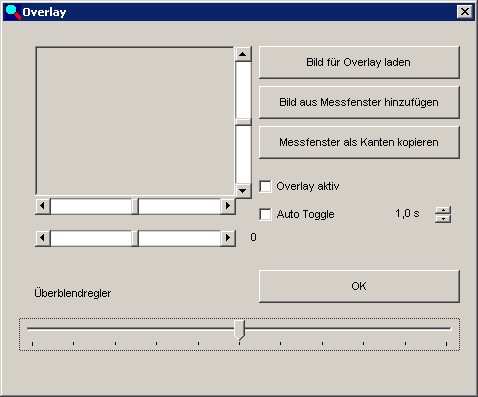Viewport: 478px width, 397px height.
Task: Click Messfenster als Kanten kopieren button
Action: 359,142
